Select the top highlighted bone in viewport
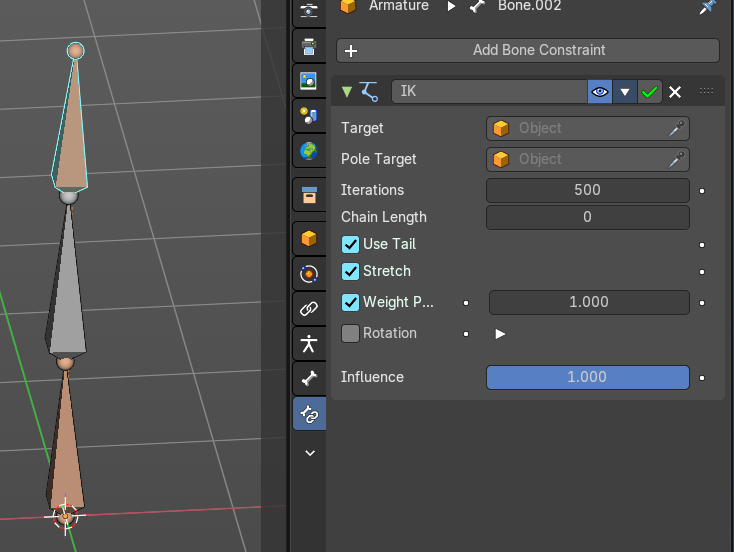734x552 pixels. coord(71,136)
